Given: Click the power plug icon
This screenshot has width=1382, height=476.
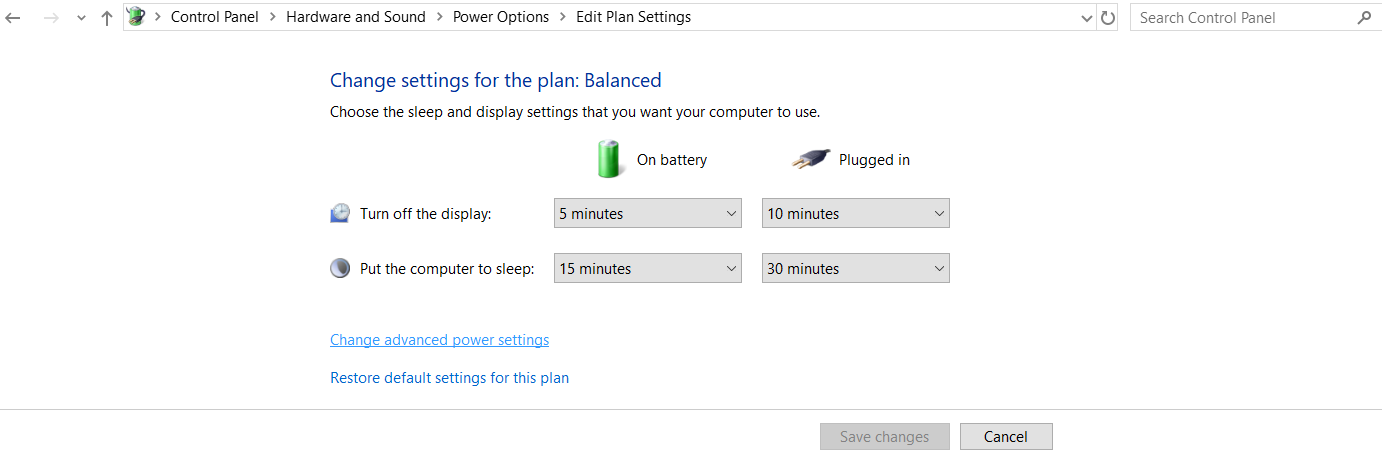Looking at the screenshot, I should click(811, 159).
